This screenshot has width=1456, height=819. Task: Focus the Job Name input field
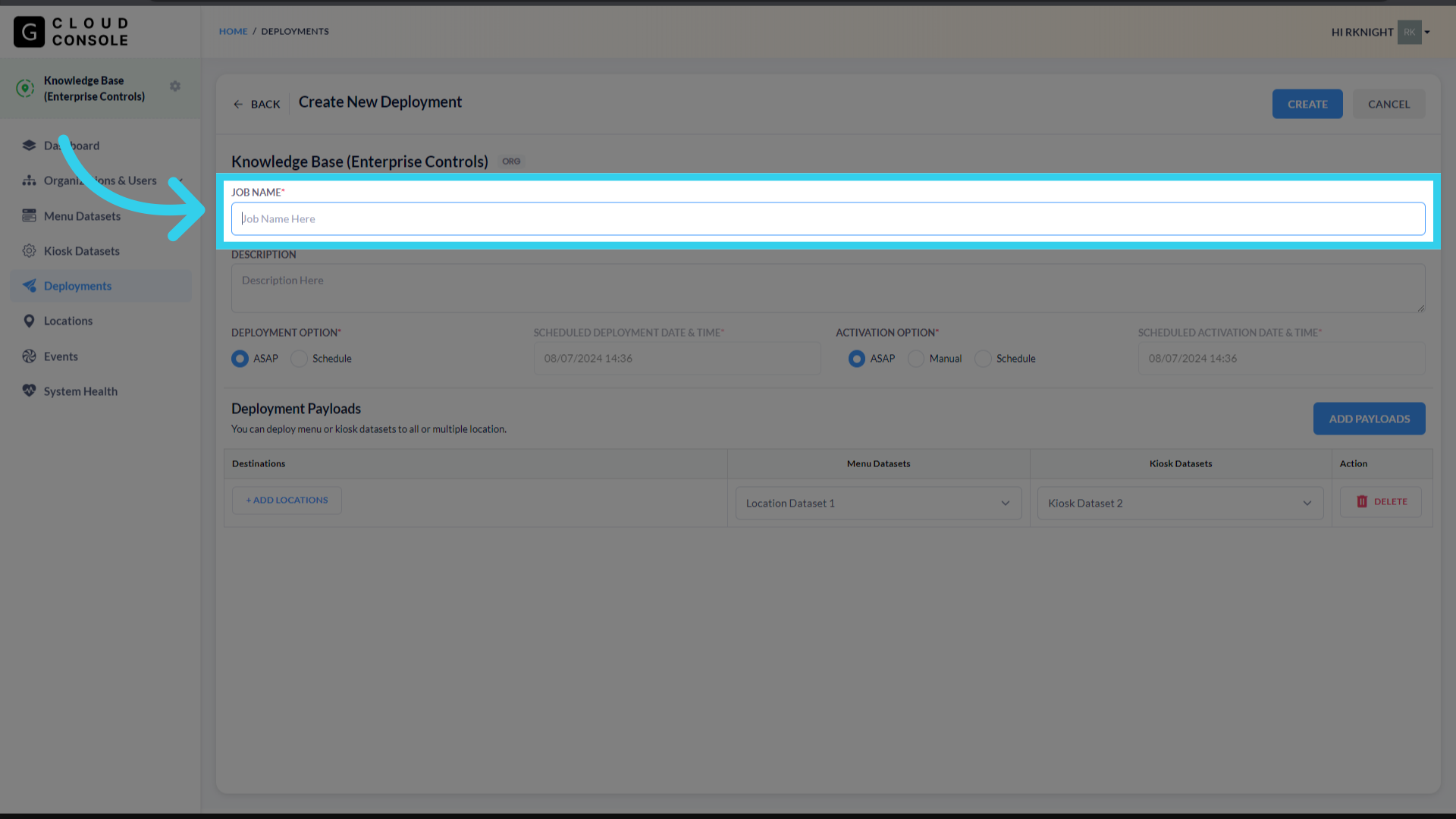(828, 218)
